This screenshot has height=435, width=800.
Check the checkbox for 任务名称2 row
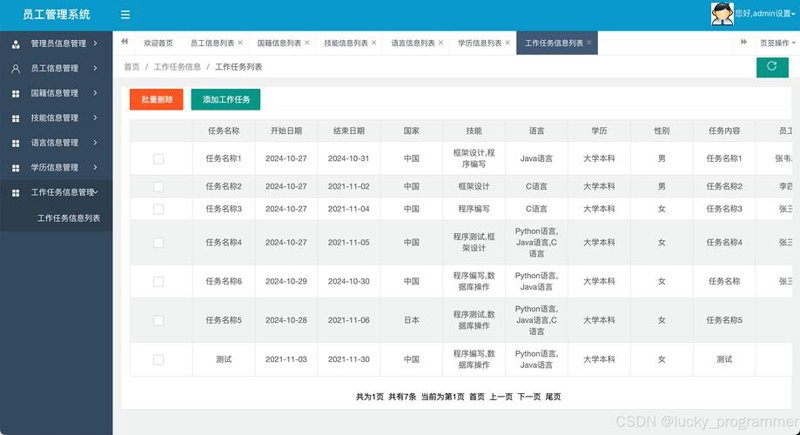click(x=159, y=187)
